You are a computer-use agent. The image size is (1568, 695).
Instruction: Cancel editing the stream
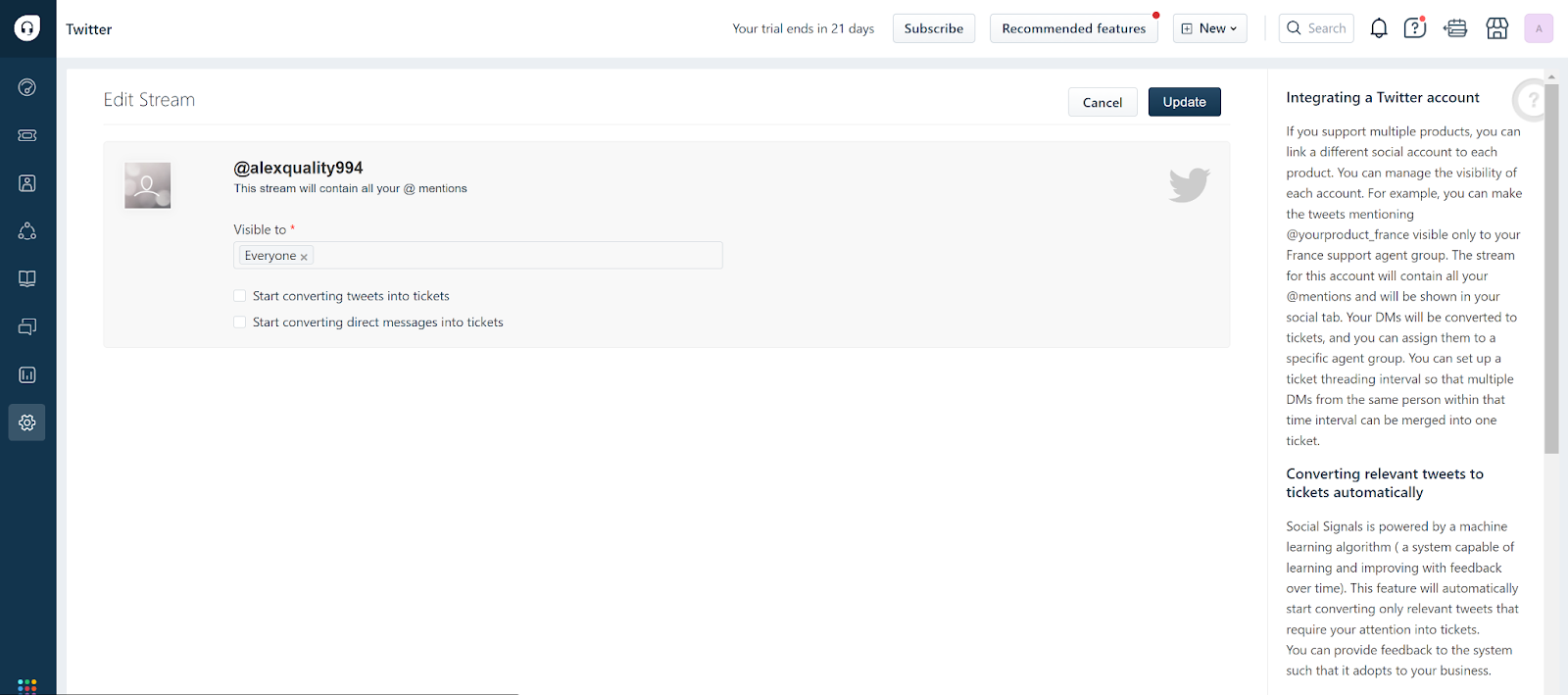(x=1102, y=102)
